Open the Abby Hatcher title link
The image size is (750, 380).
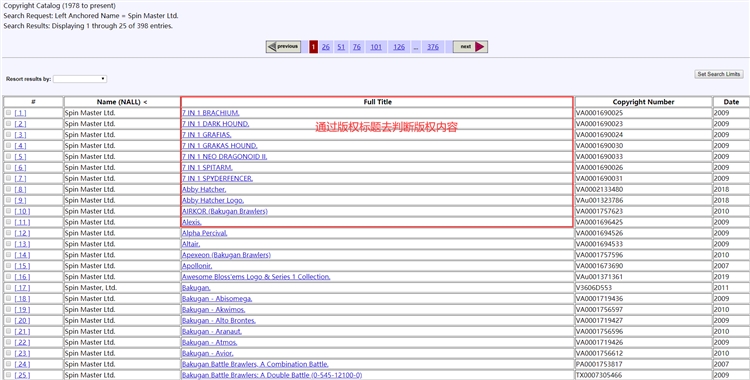(x=204, y=190)
